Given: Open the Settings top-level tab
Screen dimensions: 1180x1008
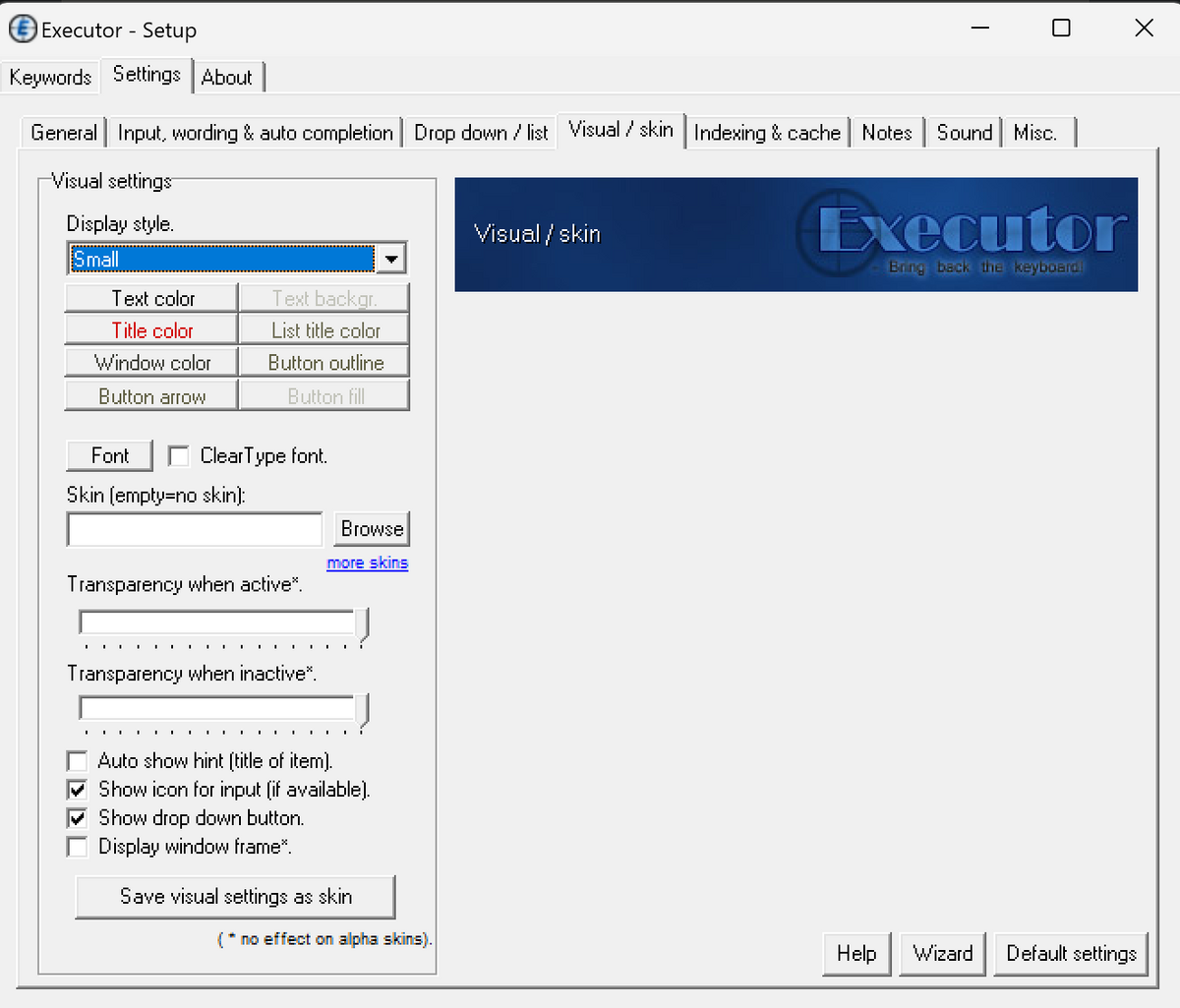Looking at the screenshot, I should (x=147, y=75).
